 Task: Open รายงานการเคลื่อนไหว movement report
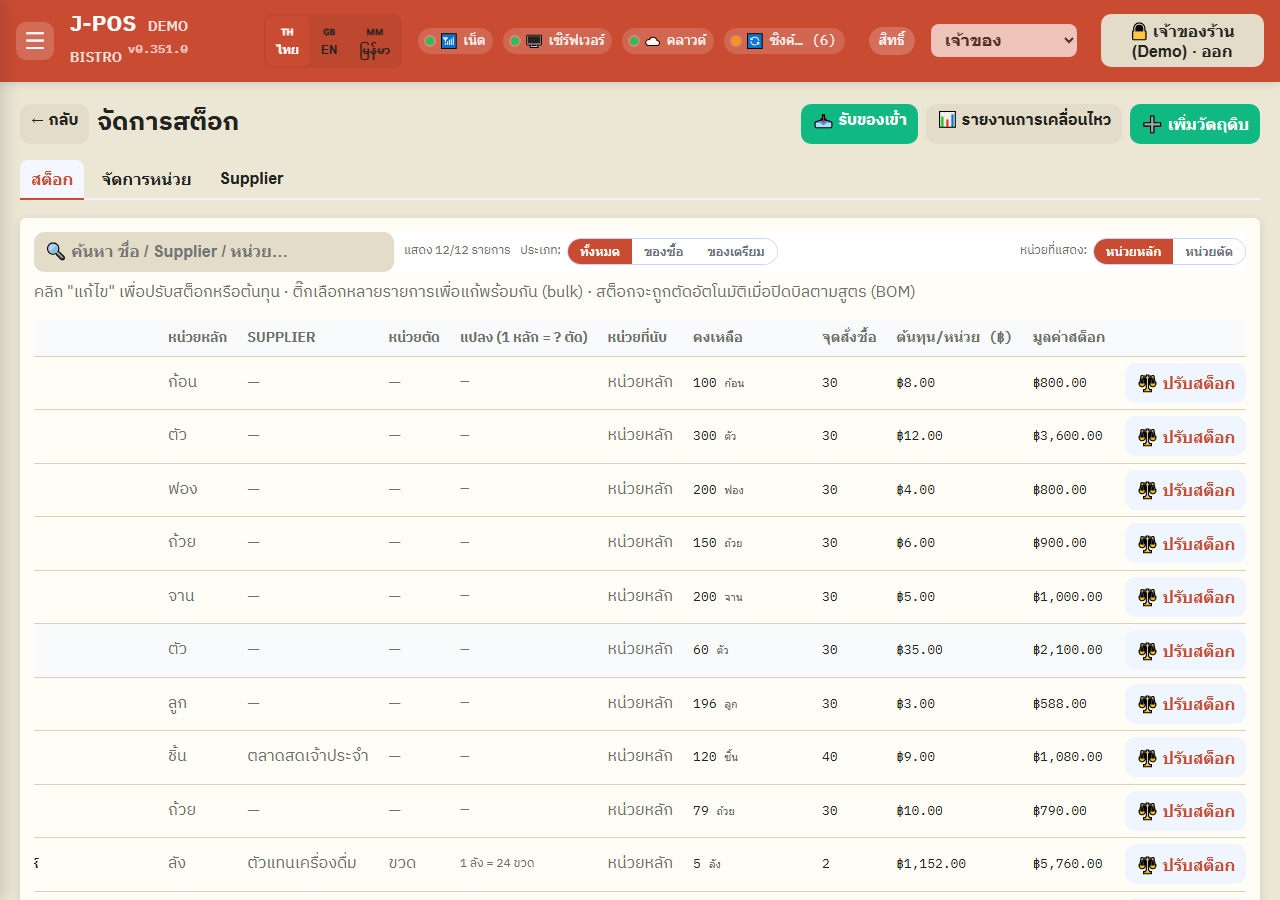point(1024,124)
